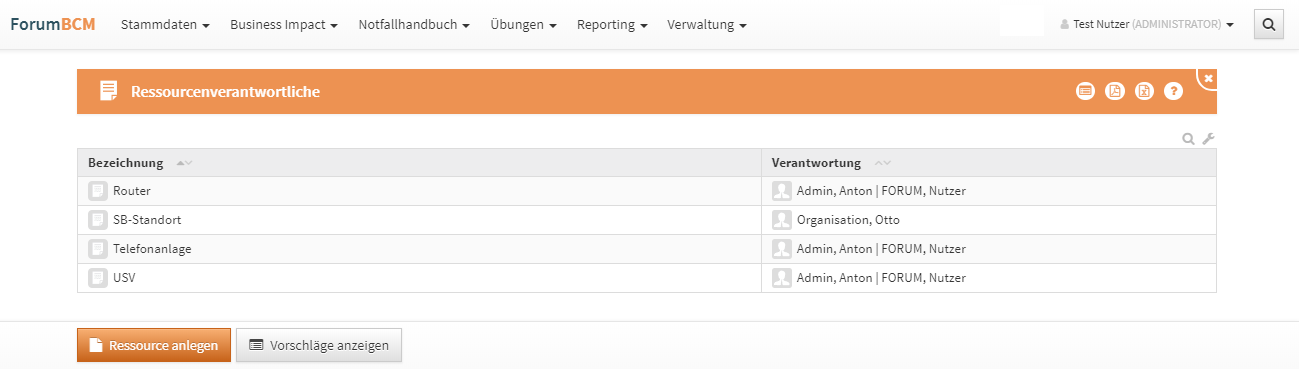Export the list as PDF
The image size is (1299, 369).
click(x=1115, y=91)
